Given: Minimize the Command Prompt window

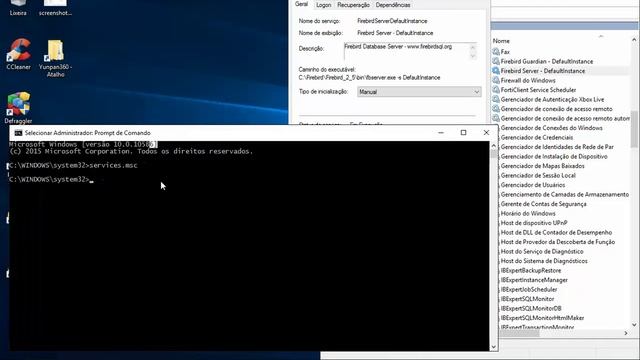Looking at the screenshot, I should pyautogui.click(x=441, y=133).
